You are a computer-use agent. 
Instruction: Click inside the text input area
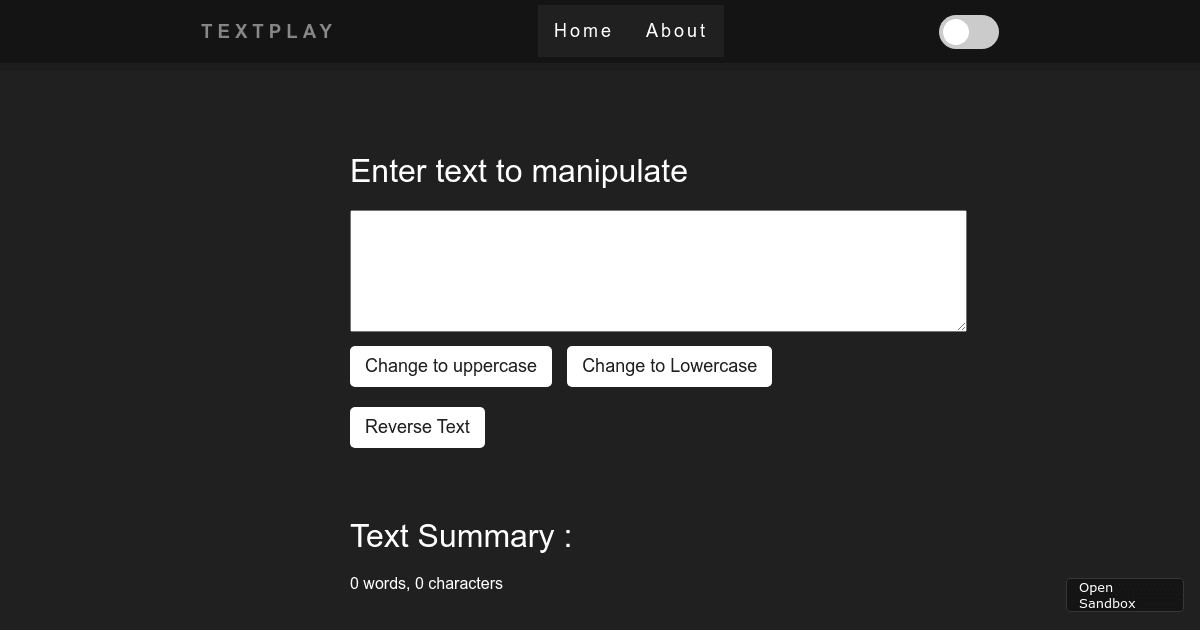(x=658, y=270)
